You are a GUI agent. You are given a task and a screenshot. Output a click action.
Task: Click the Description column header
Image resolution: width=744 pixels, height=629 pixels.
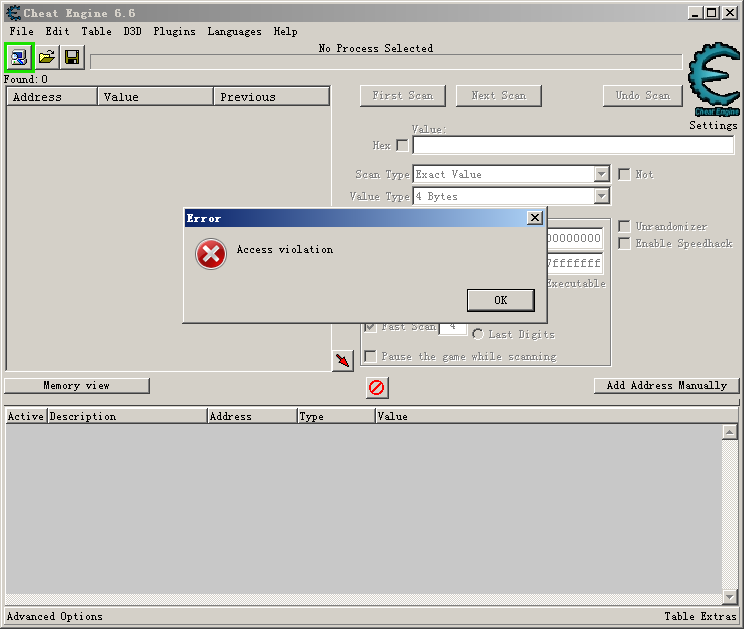point(127,416)
